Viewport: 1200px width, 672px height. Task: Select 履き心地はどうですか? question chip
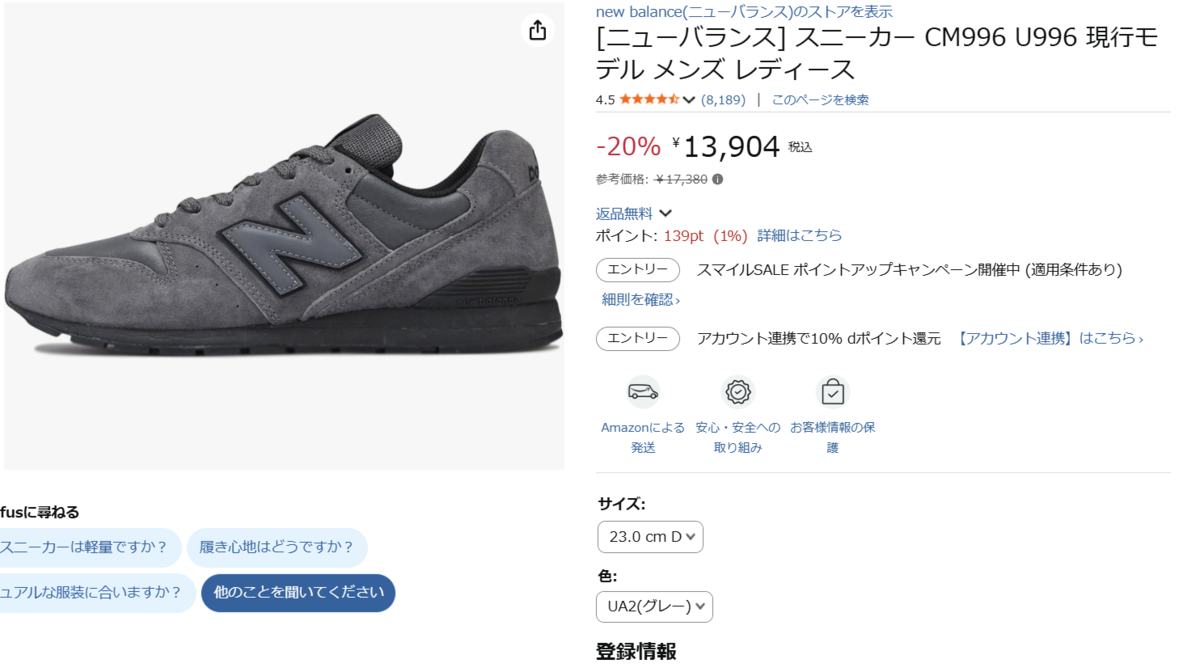277,547
